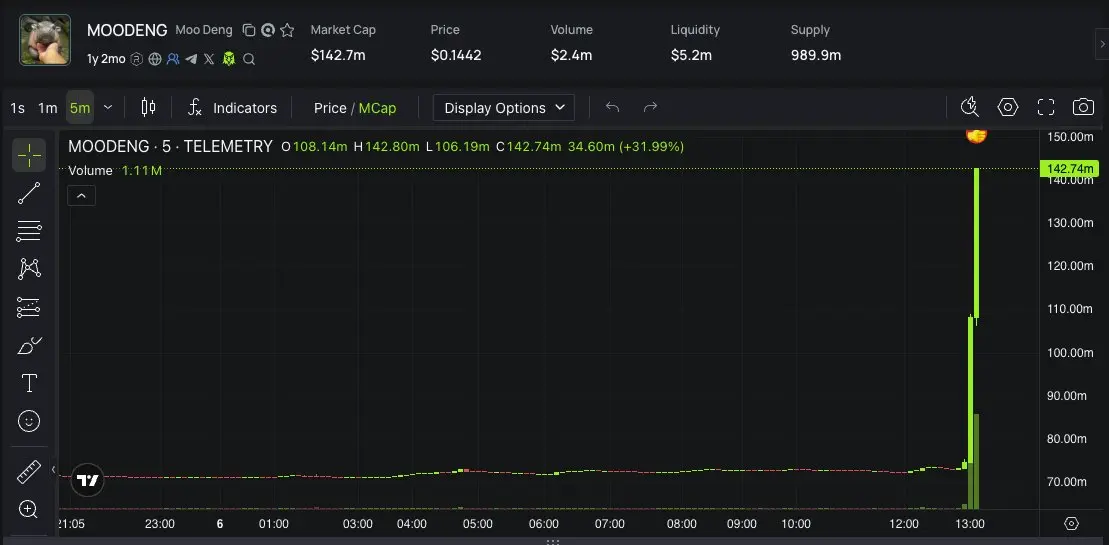The image size is (1109, 545).
Task: Select the 5m timeframe
Action: point(80,108)
